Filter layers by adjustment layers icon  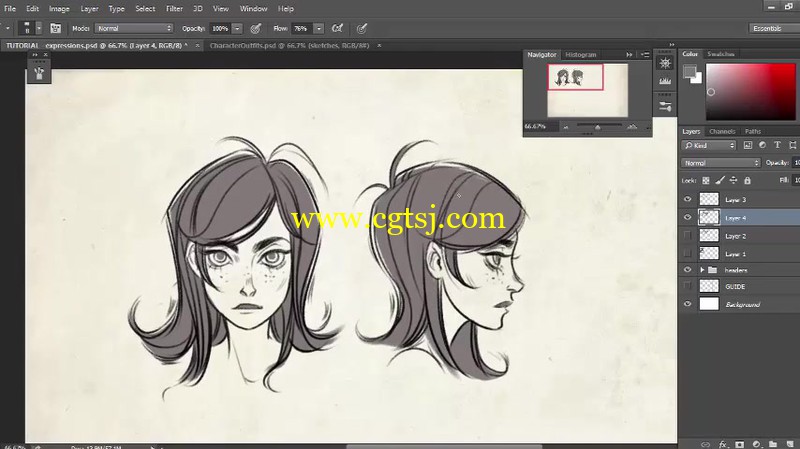[x=762, y=145]
